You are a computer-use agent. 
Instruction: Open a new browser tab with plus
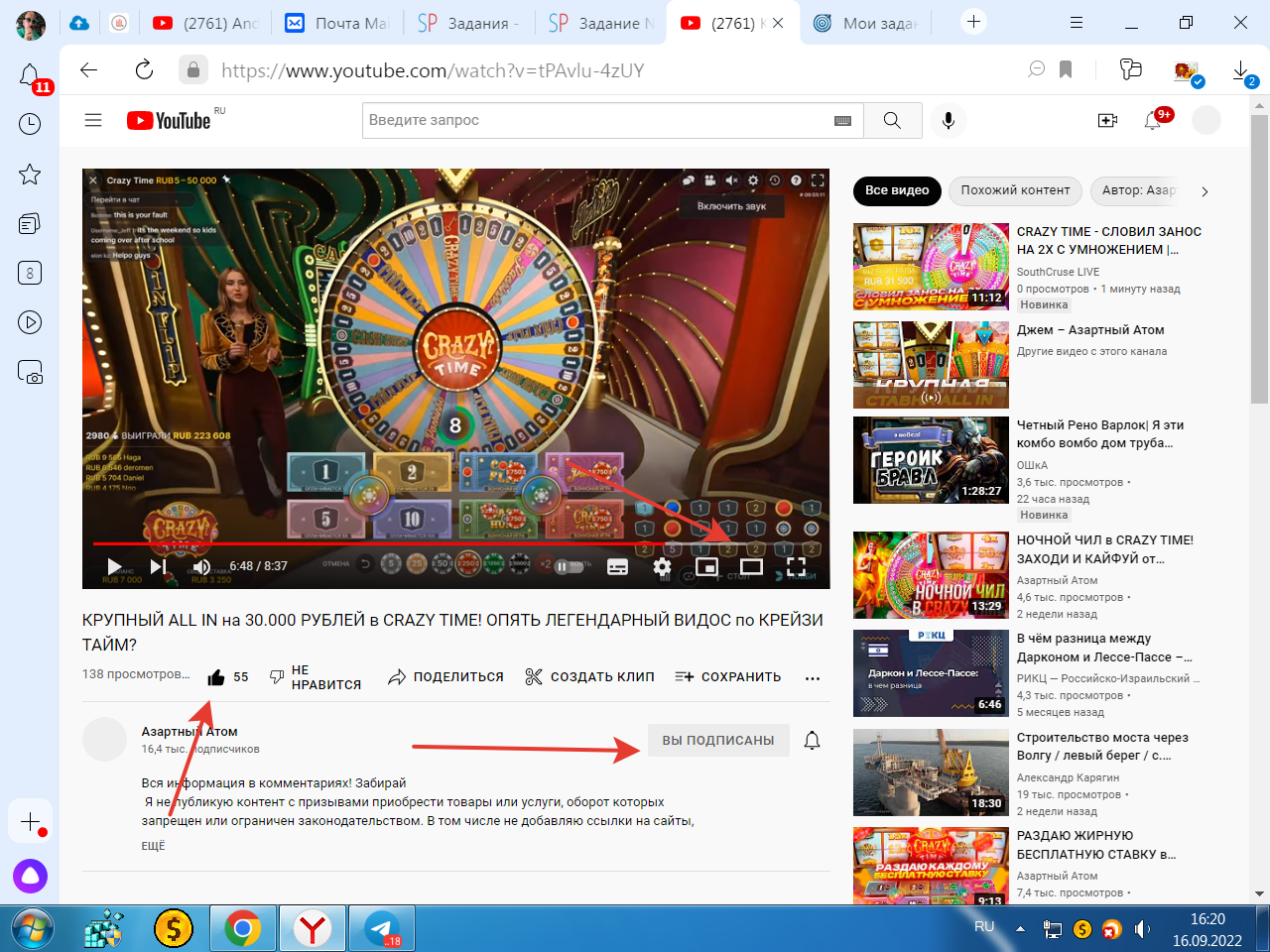coord(973,22)
